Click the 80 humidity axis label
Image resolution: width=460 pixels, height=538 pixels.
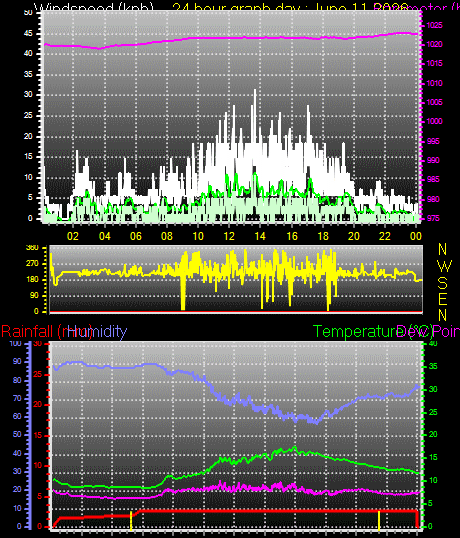(x=17, y=380)
